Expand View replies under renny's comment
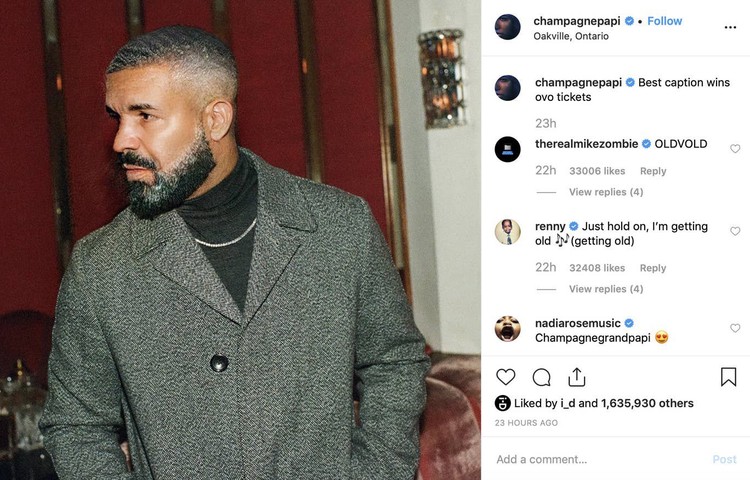 tap(606, 289)
